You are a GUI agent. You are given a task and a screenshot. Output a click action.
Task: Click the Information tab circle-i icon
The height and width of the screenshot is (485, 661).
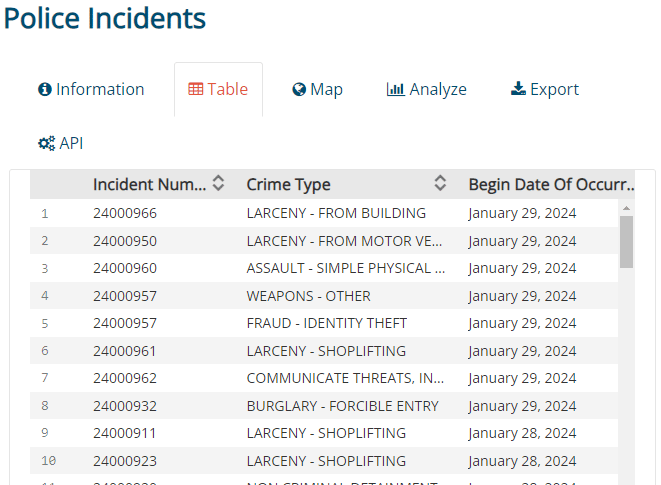coord(45,90)
